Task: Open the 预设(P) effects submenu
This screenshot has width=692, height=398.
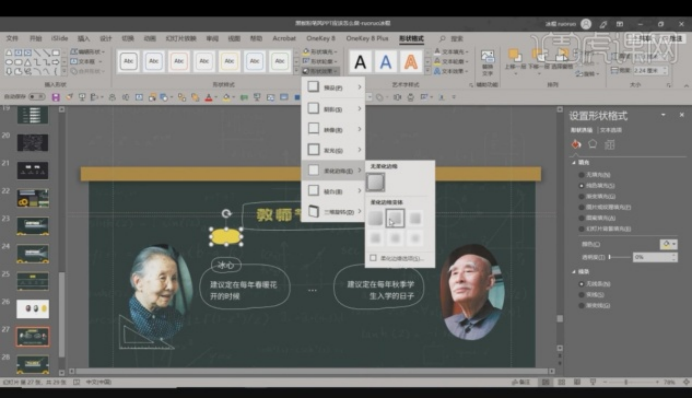Action: point(333,87)
